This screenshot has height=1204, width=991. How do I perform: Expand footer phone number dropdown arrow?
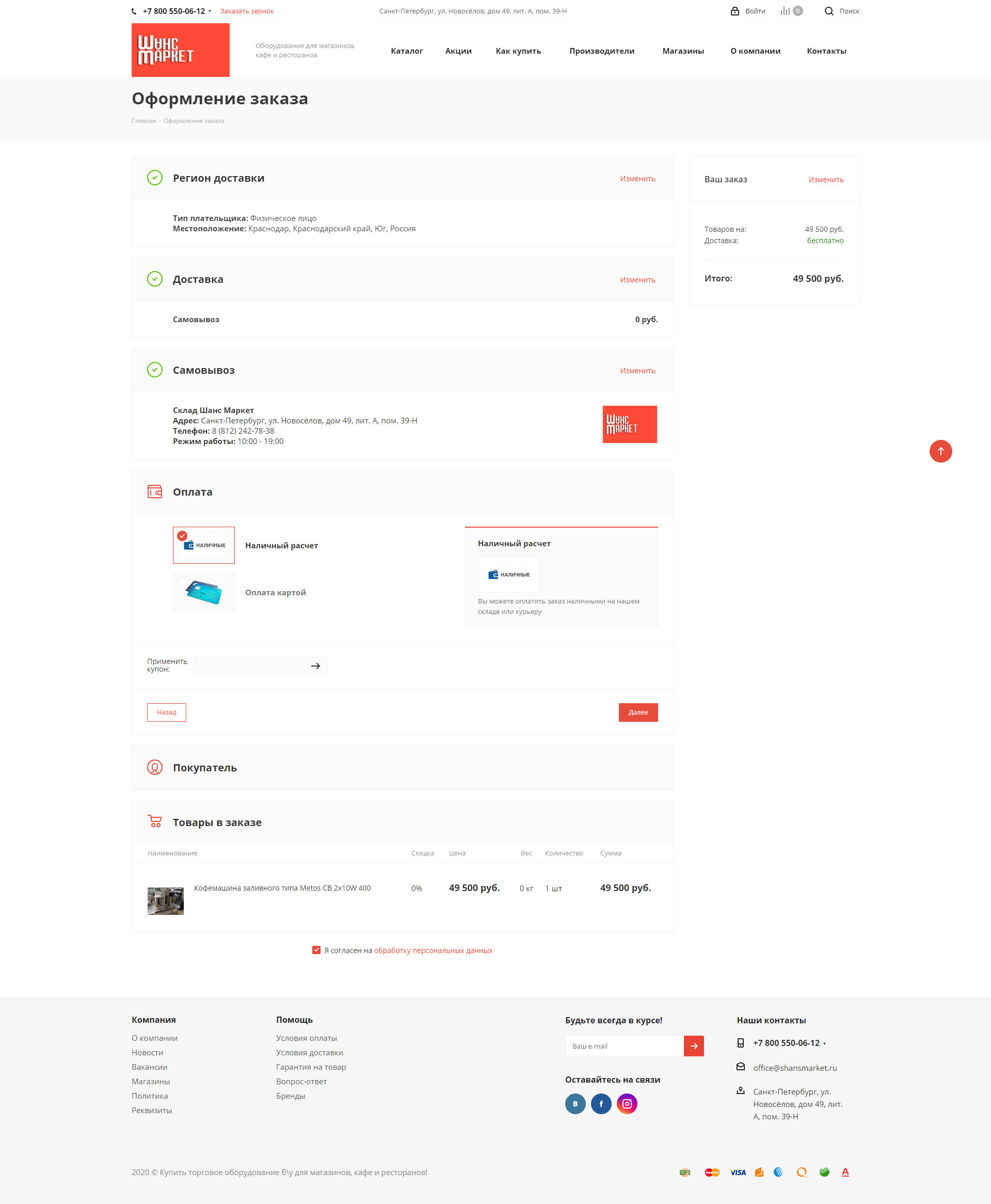[824, 1043]
